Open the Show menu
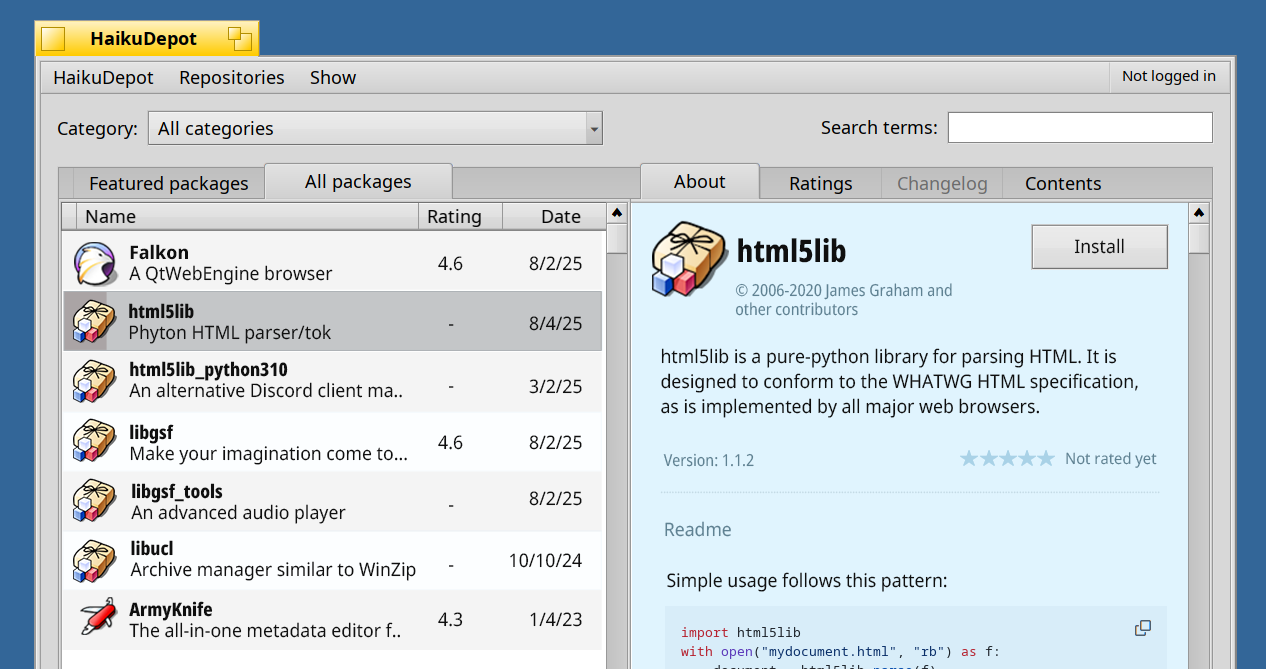This screenshot has height=669, width=1266. (333, 77)
